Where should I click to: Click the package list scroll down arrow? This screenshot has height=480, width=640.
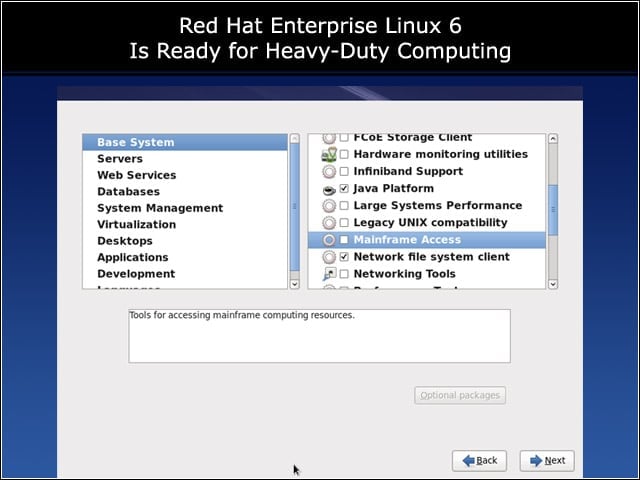(553, 284)
